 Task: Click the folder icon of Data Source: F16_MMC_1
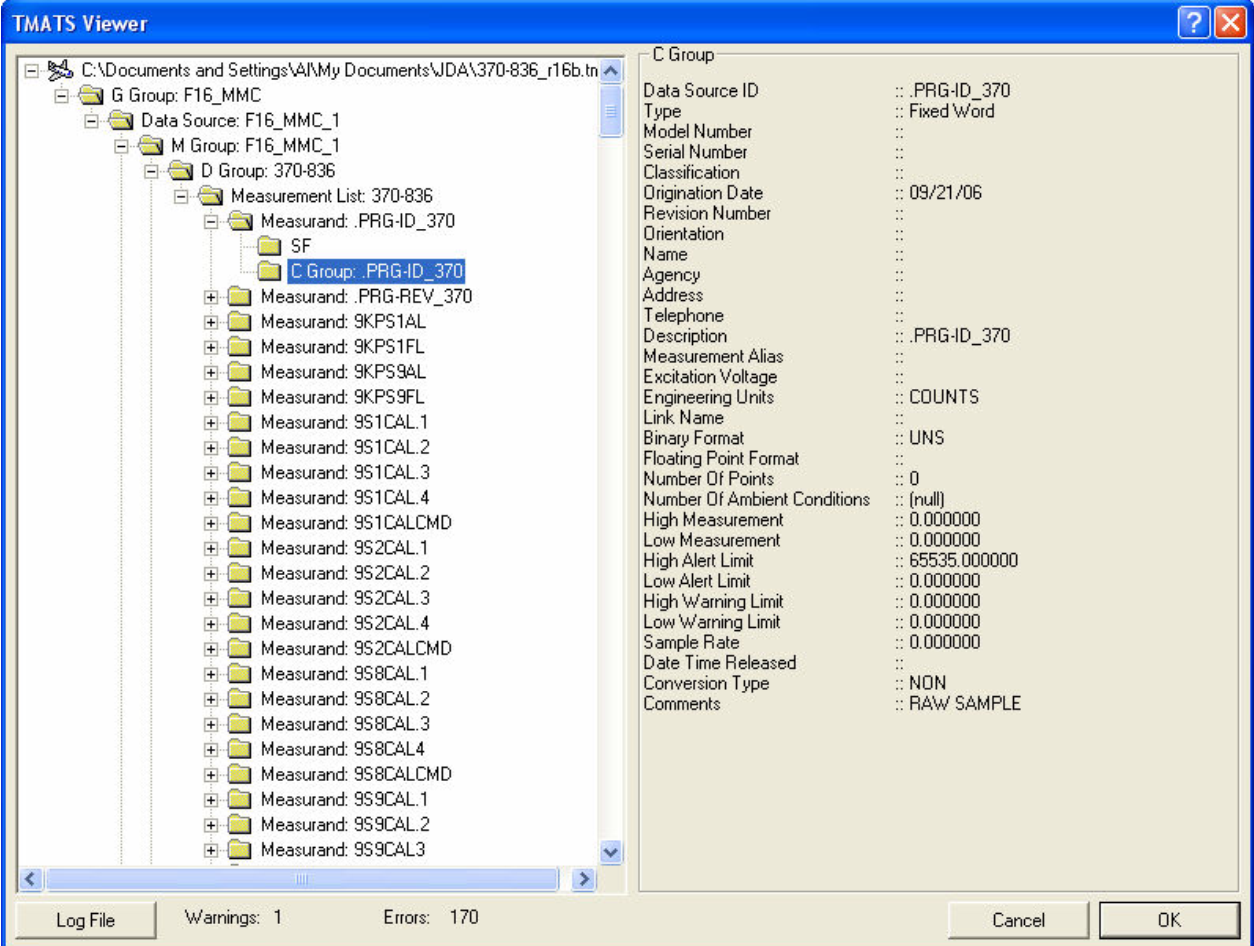pos(121,121)
